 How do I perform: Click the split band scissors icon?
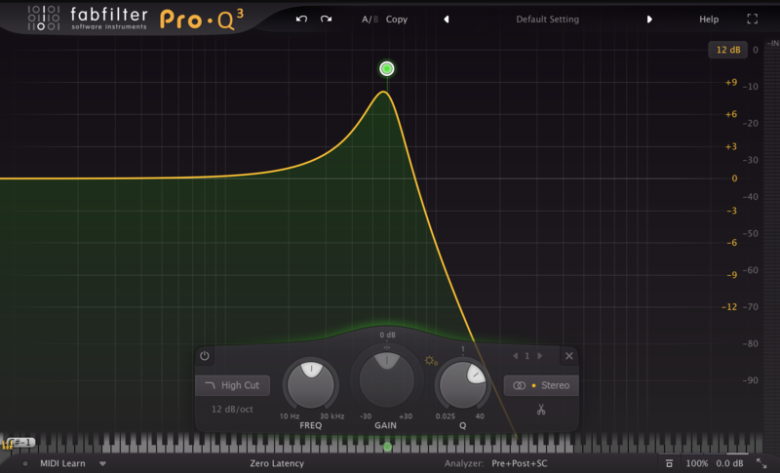click(x=541, y=409)
